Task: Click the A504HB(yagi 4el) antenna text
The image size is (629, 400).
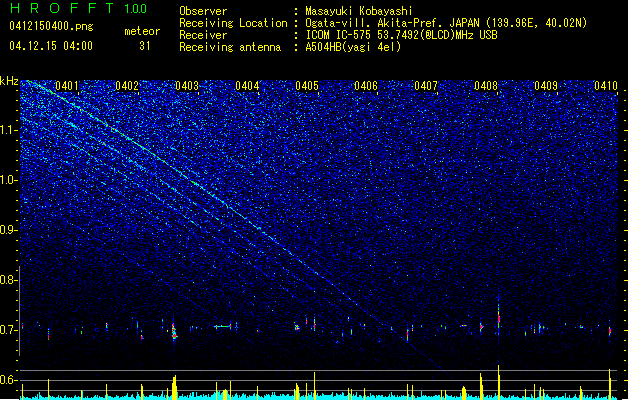Action: click(x=353, y=47)
